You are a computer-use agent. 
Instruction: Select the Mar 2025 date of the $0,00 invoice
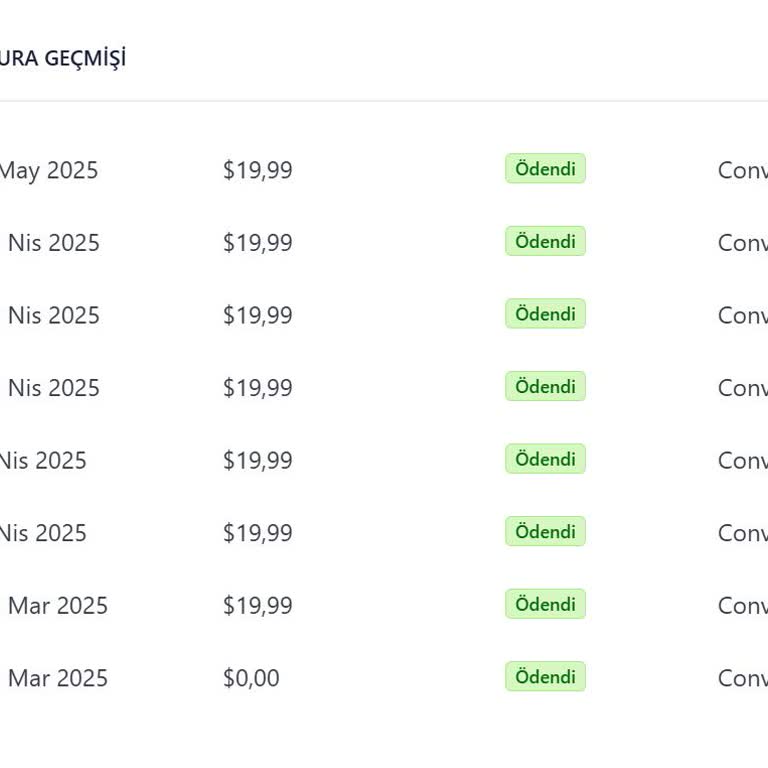tap(57, 678)
